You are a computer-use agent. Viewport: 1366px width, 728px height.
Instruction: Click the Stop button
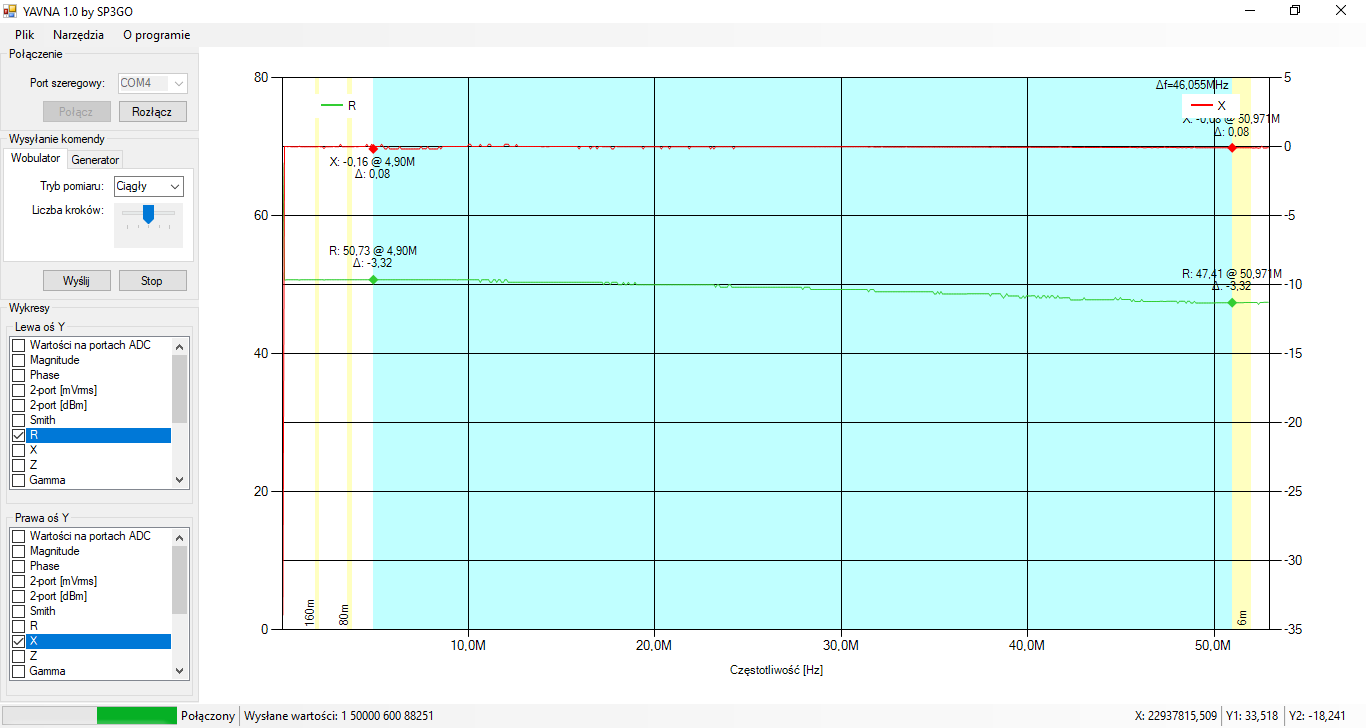152,281
